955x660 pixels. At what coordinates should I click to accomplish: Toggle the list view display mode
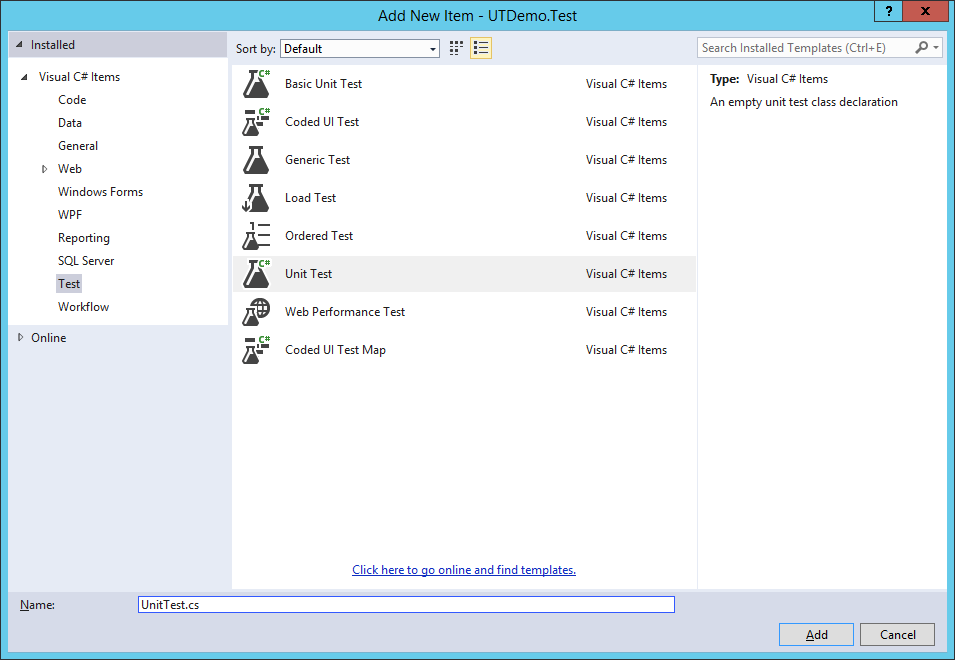point(480,47)
